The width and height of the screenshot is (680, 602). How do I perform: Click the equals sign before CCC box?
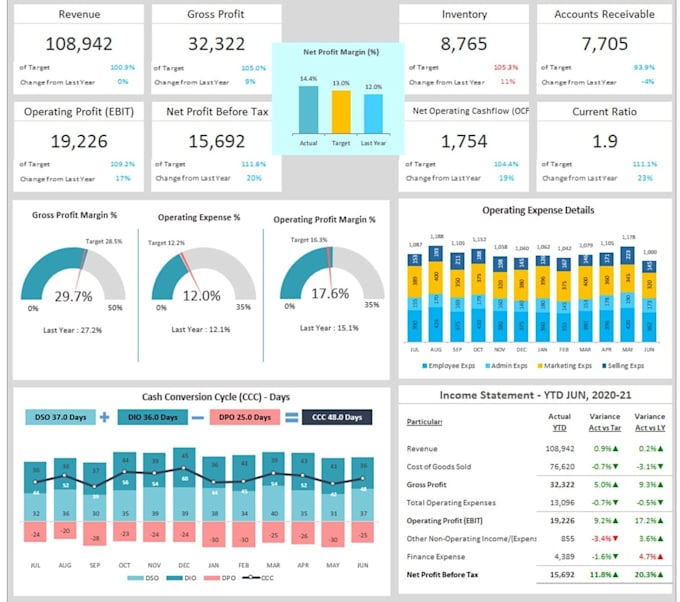291,418
